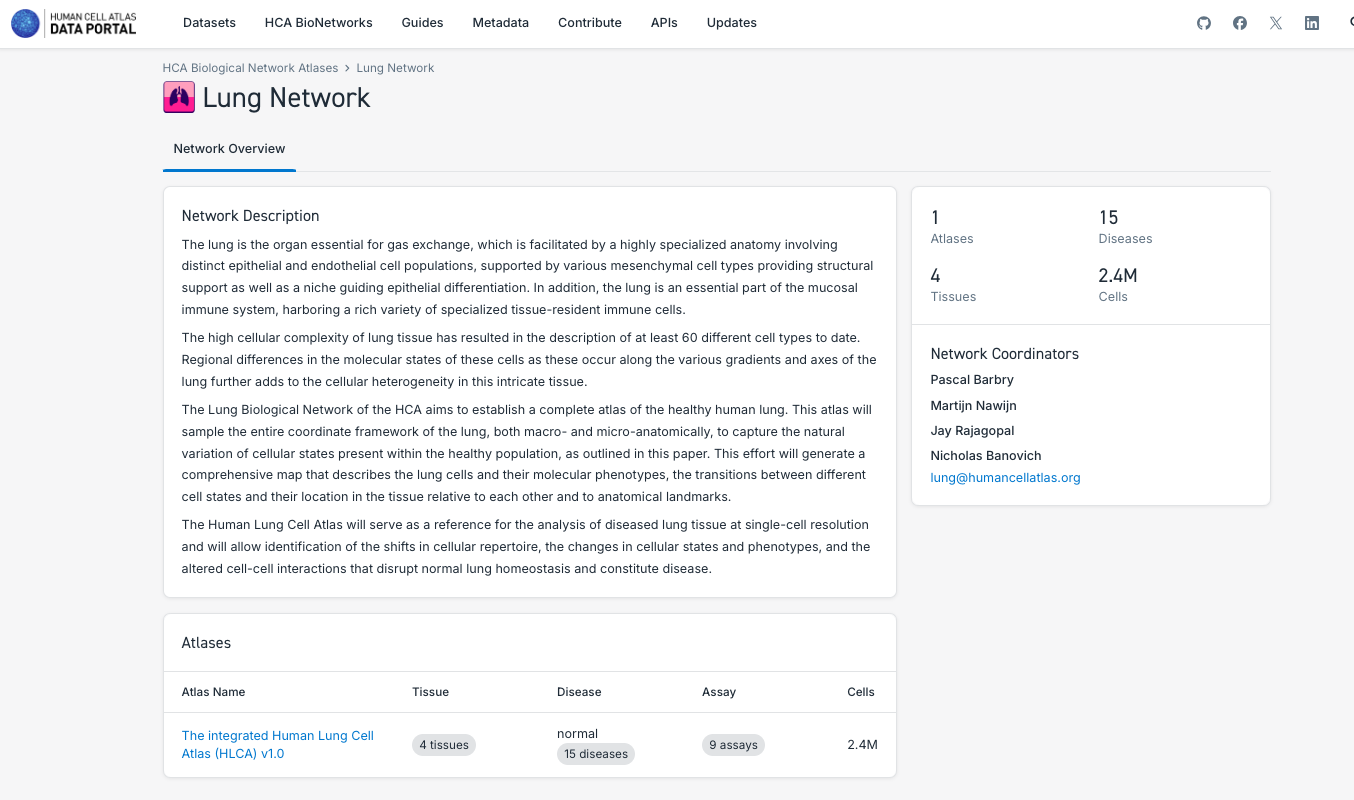Email lung@humancellatlas.org link
Viewport: 1354px width, 800px height.
click(x=1005, y=478)
